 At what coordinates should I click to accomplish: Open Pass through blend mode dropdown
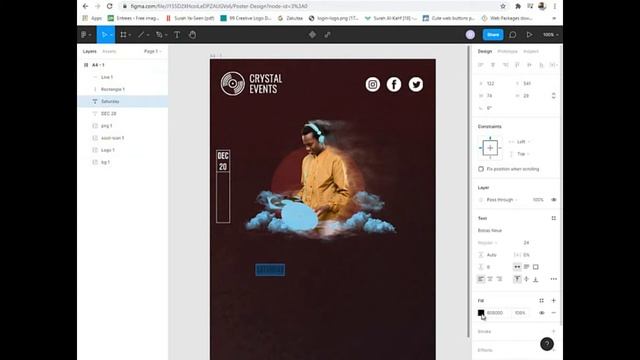(x=502, y=200)
